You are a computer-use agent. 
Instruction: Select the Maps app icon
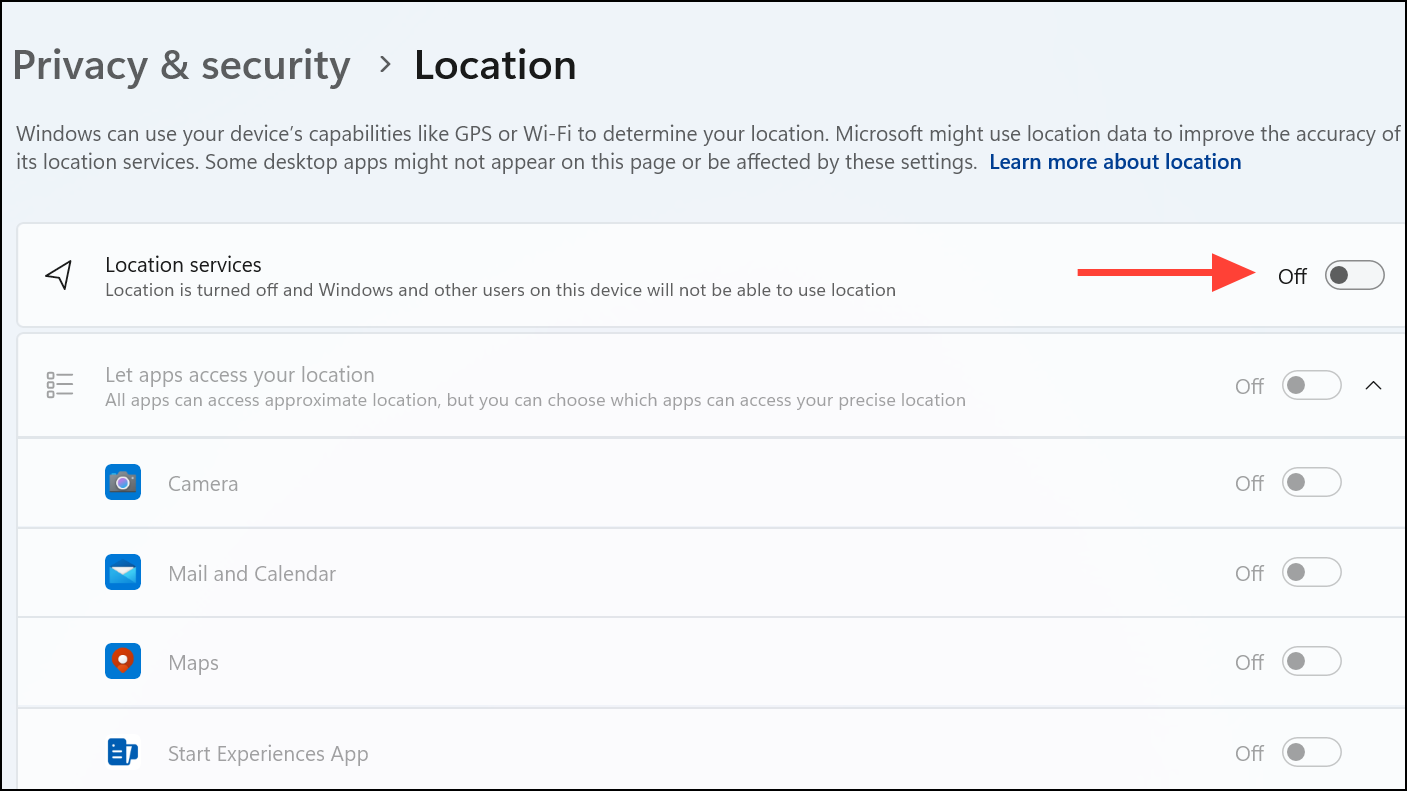[122, 661]
